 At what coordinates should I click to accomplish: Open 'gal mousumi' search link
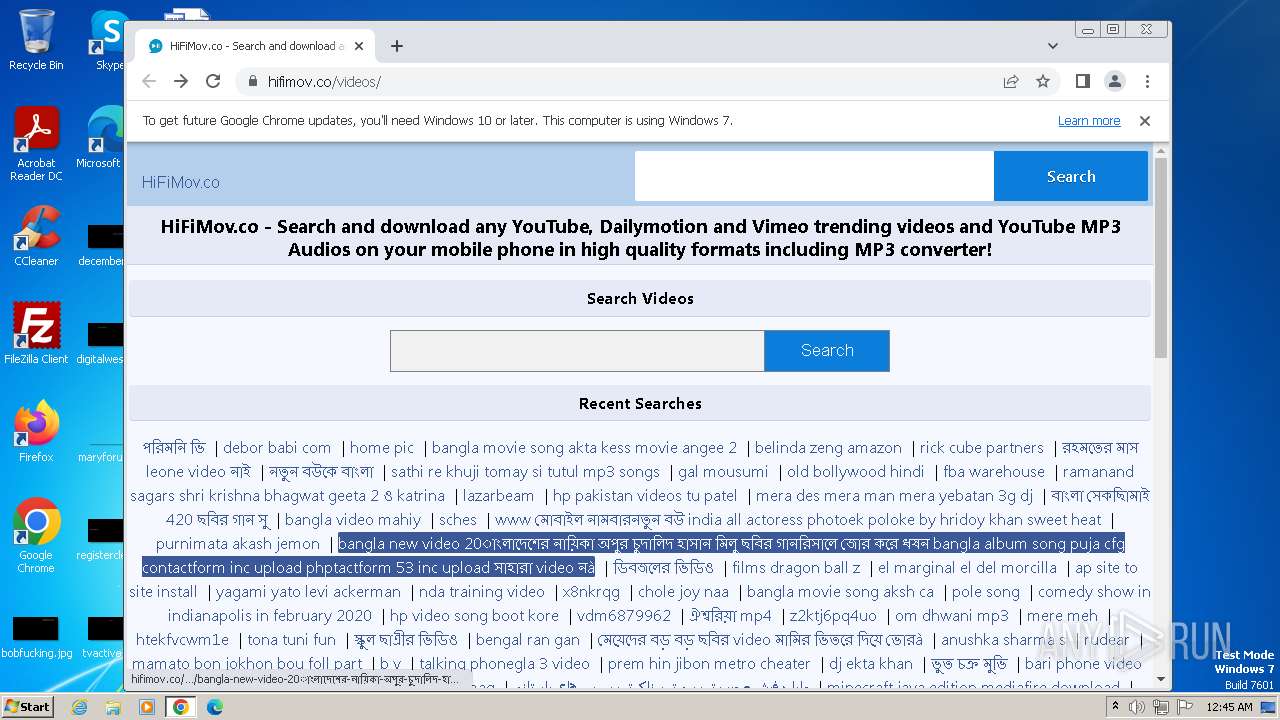coord(723,472)
